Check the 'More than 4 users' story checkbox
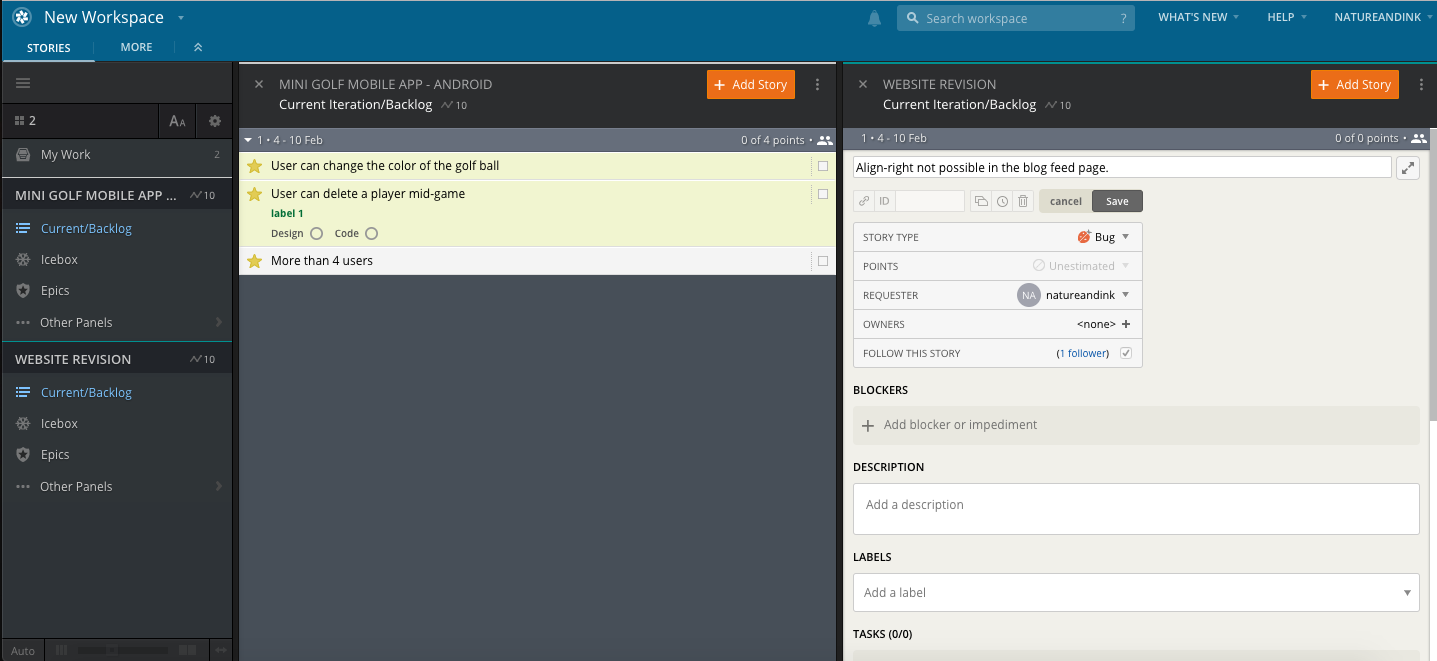Viewport: 1437px width, 661px height. pos(823,261)
